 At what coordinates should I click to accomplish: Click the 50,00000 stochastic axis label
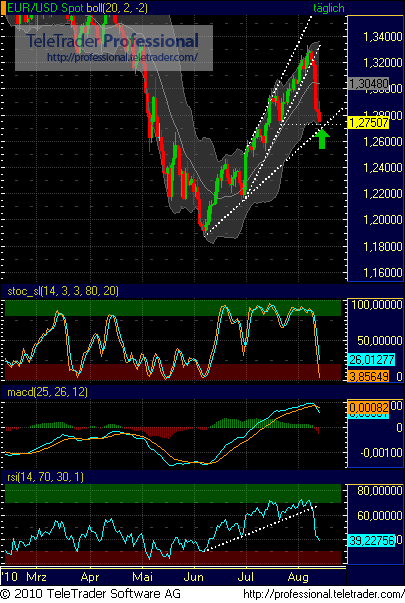click(380, 340)
